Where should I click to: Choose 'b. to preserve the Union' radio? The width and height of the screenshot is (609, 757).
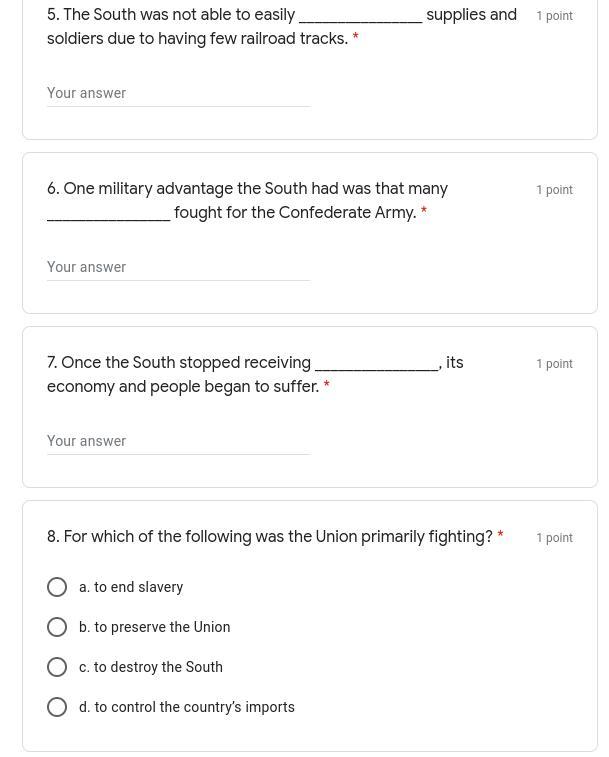click(x=57, y=627)
